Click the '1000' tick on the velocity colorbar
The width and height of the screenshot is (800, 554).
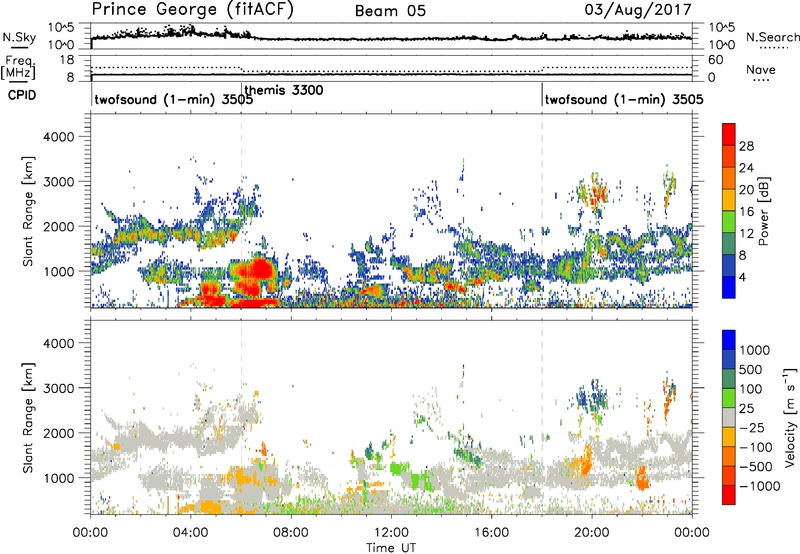point(755,350)
